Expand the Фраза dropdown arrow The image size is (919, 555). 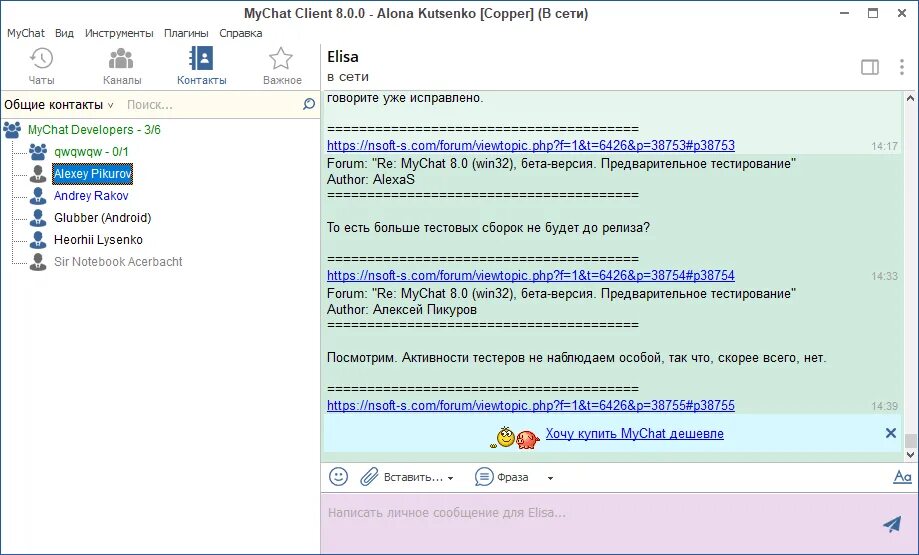coord(550,478)
